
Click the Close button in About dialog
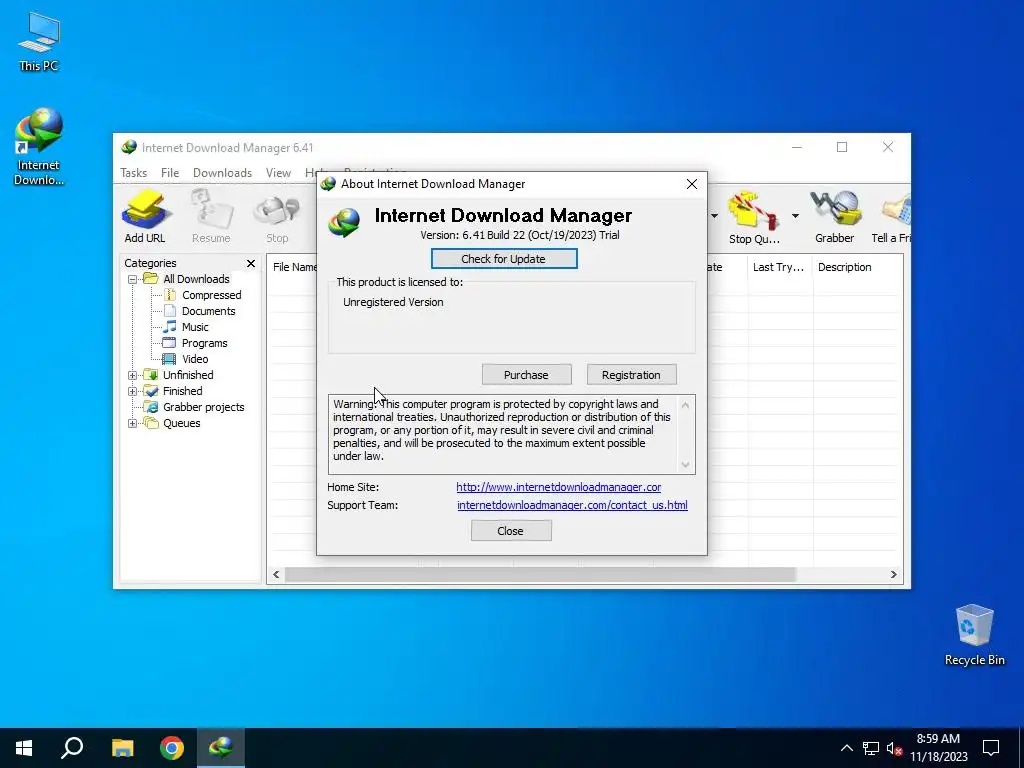pyautogui.click(x=511, y=531)
